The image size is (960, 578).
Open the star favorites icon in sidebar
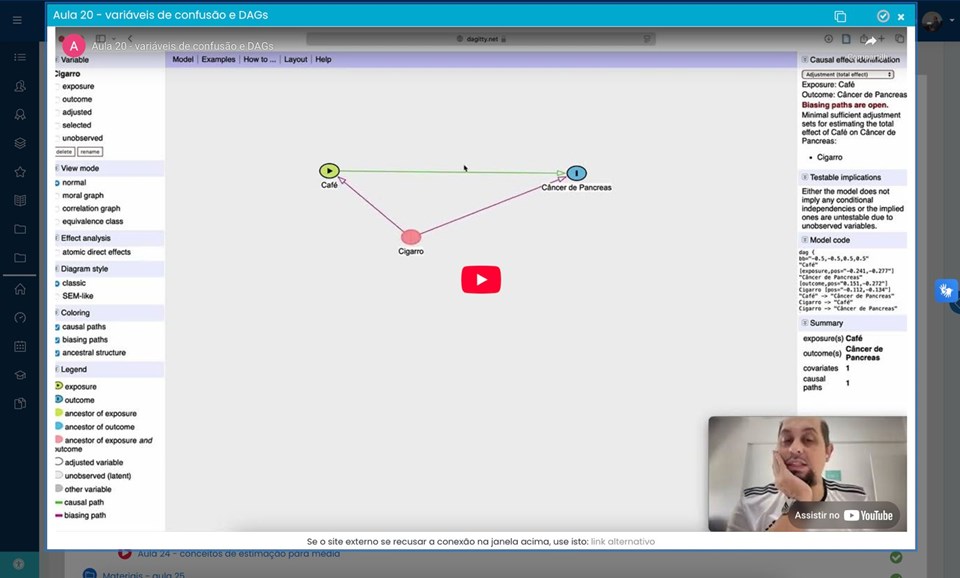(x=20, y=172)
